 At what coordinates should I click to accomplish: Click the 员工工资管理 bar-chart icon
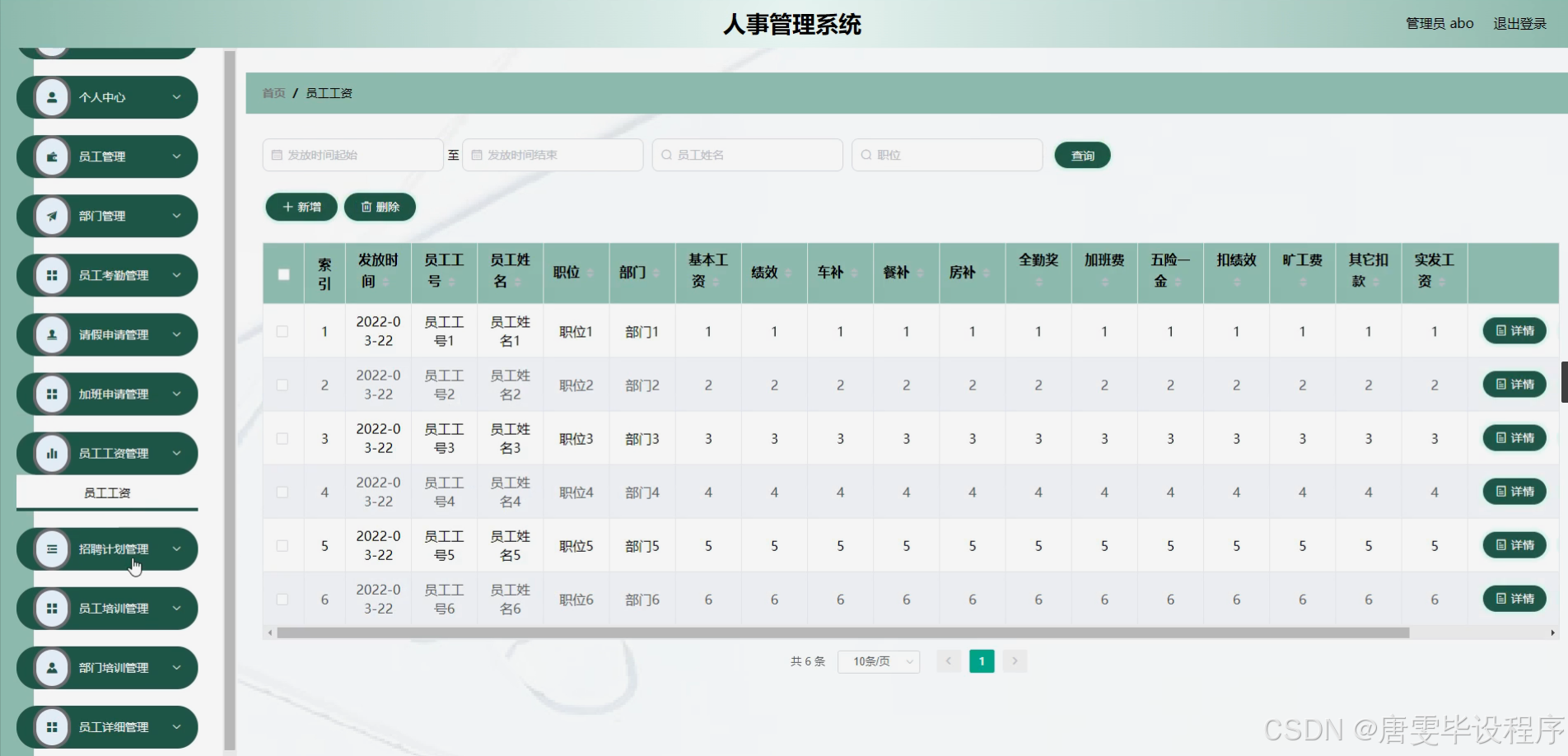(x=52, y=453)
